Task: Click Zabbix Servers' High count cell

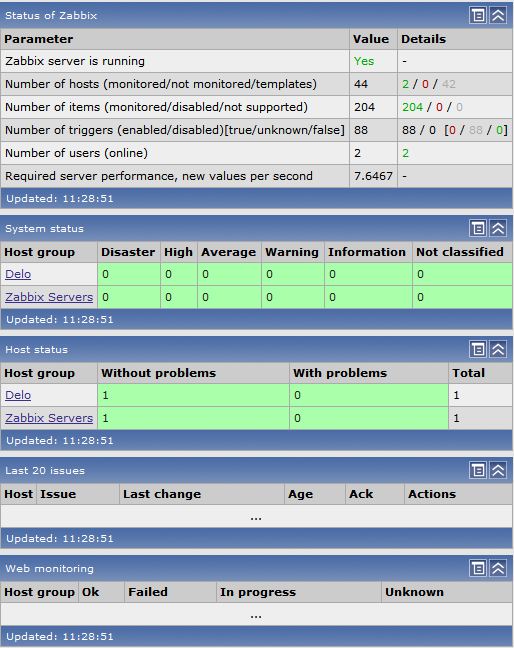Action: click(179, 297)
